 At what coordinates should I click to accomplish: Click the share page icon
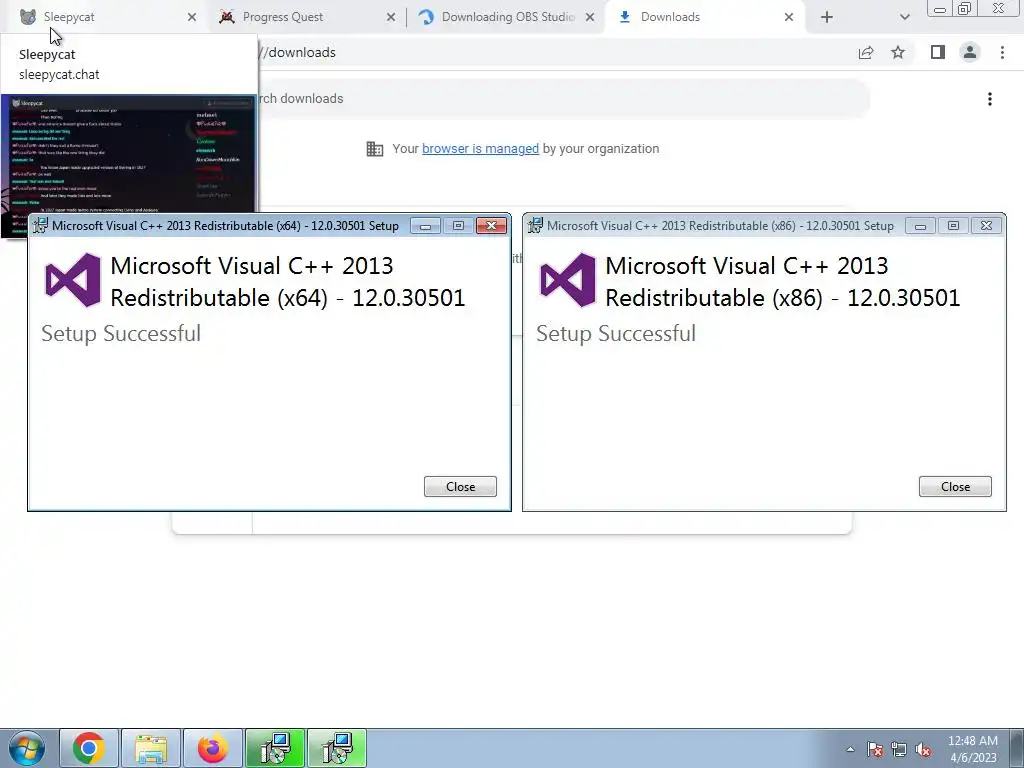coord(866,53)
